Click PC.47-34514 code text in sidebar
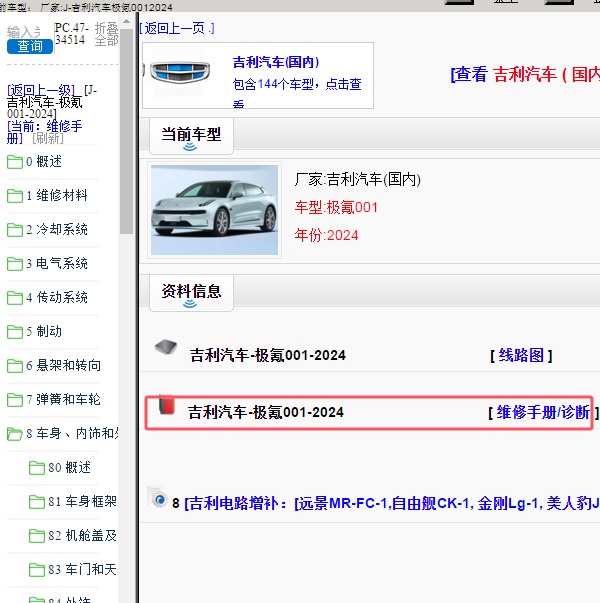The width and height of the screenshot is (600, 603). (72, 34)
